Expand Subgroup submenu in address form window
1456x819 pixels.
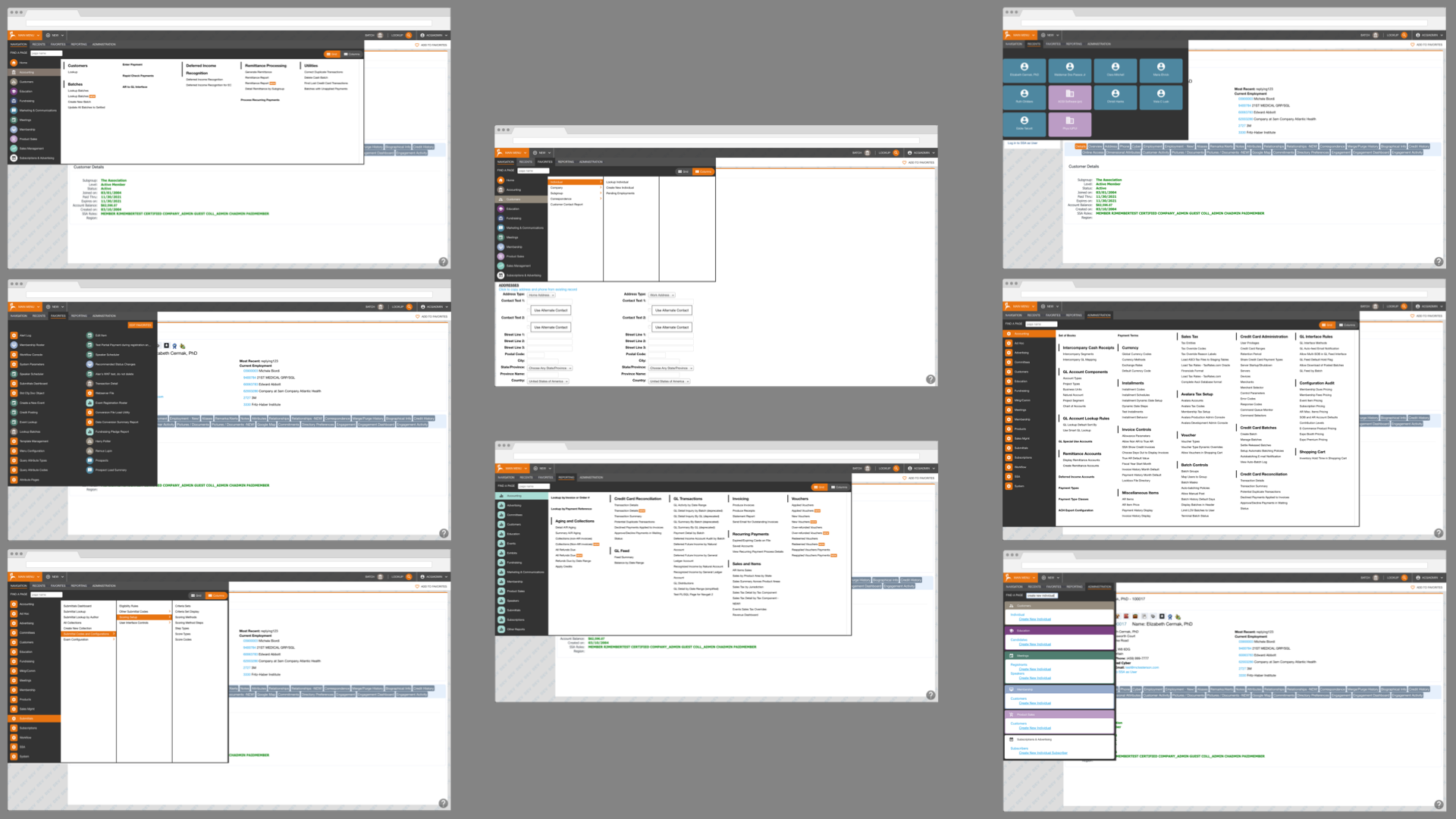(x=575, y=193)
